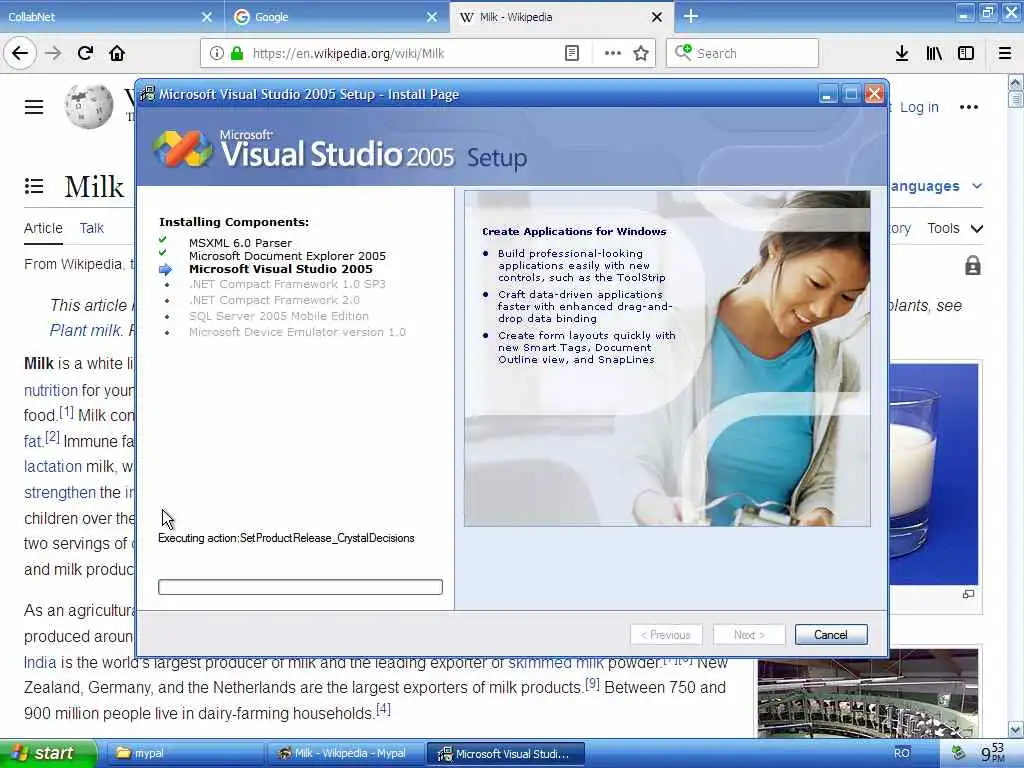This screenshot has width=1024, height=768.
Task: Open page actions three-dot menu
Action: (x=613, y=53)
